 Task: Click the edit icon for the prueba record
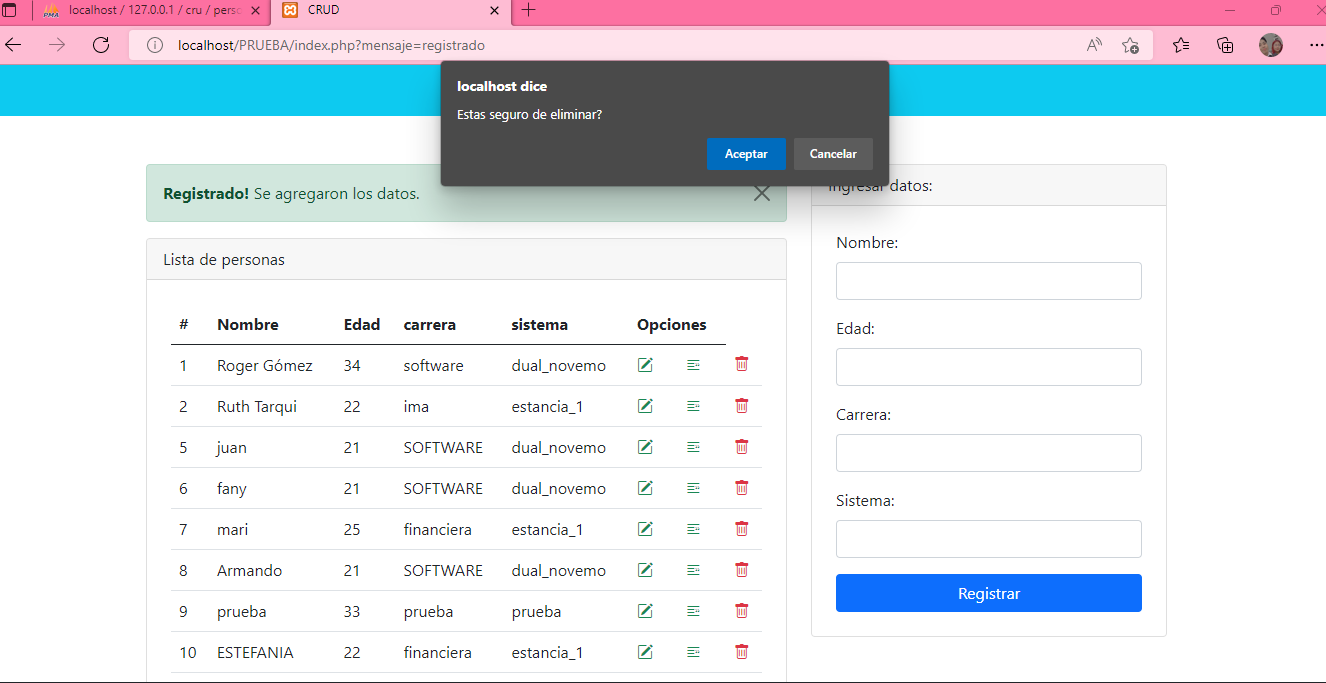coord(645,610)
